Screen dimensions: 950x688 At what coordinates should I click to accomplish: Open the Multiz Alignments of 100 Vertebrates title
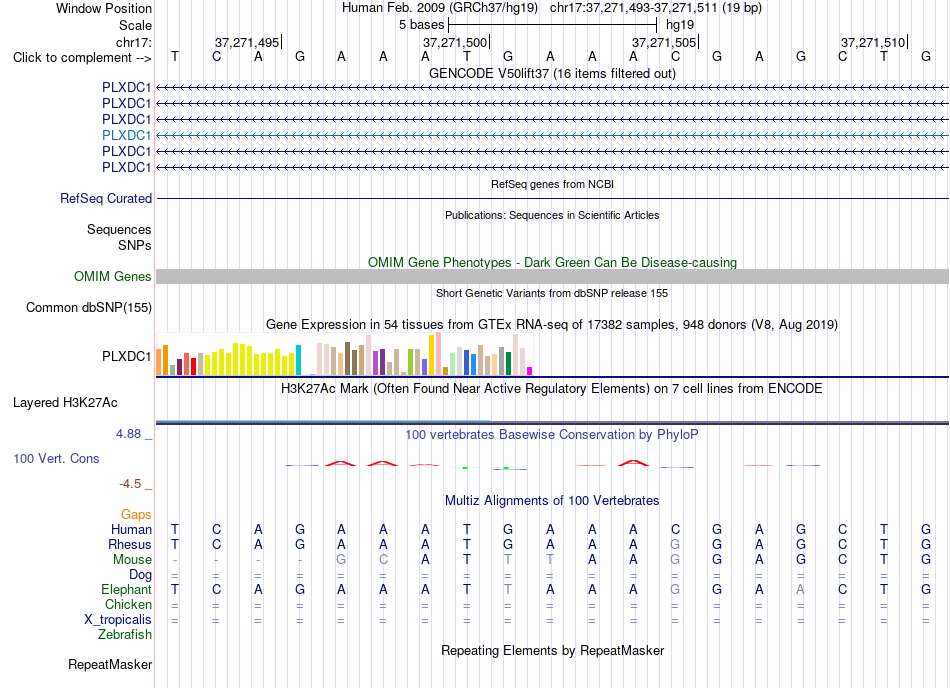(552, 500)
